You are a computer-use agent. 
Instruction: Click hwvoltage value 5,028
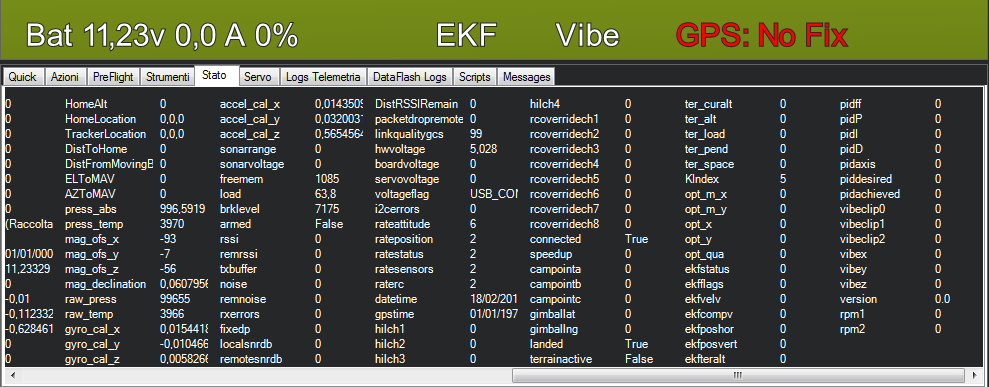coord(483,149)
